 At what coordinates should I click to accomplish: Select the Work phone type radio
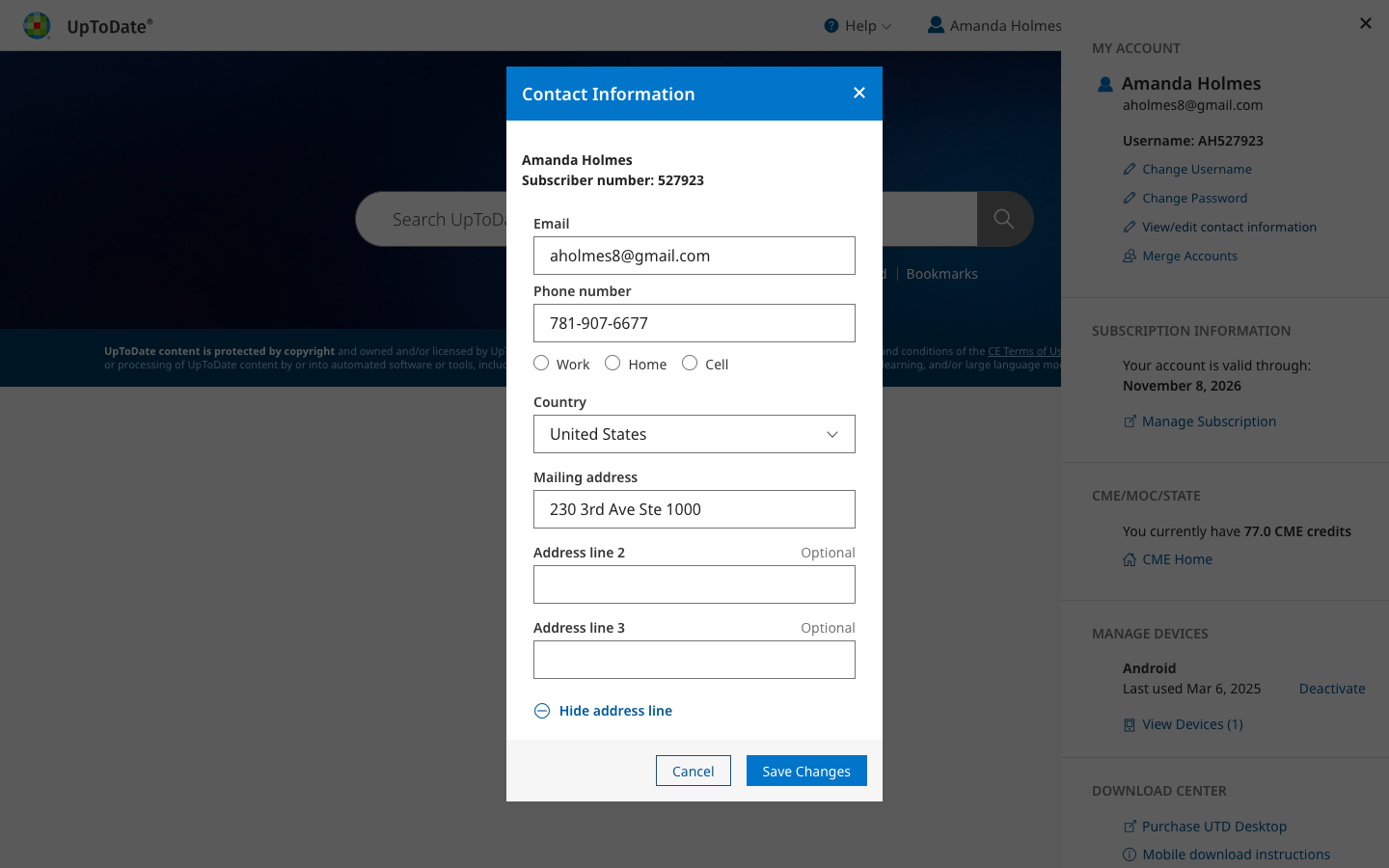pos(541,363)
